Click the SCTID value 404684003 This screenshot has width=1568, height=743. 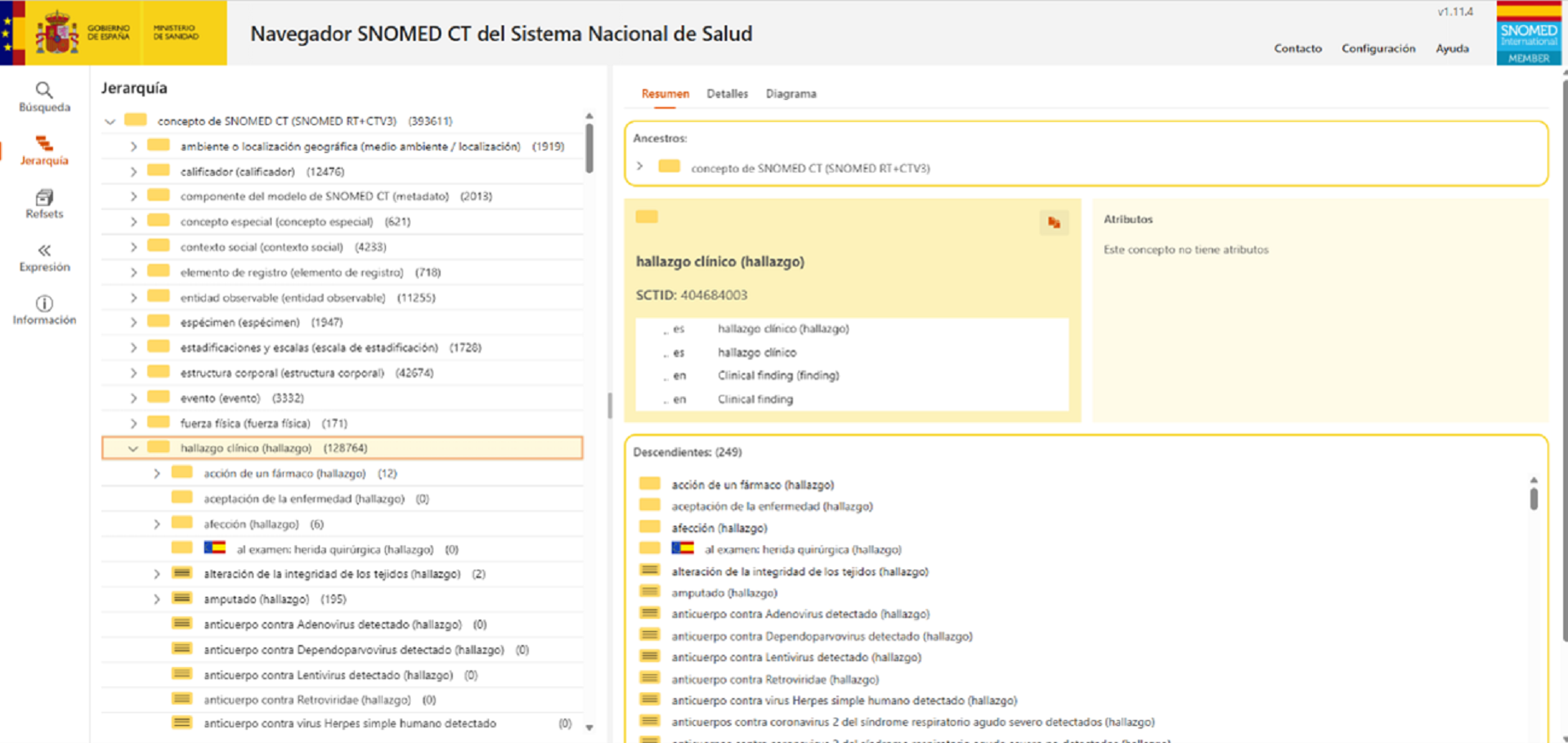coord(714,295)
